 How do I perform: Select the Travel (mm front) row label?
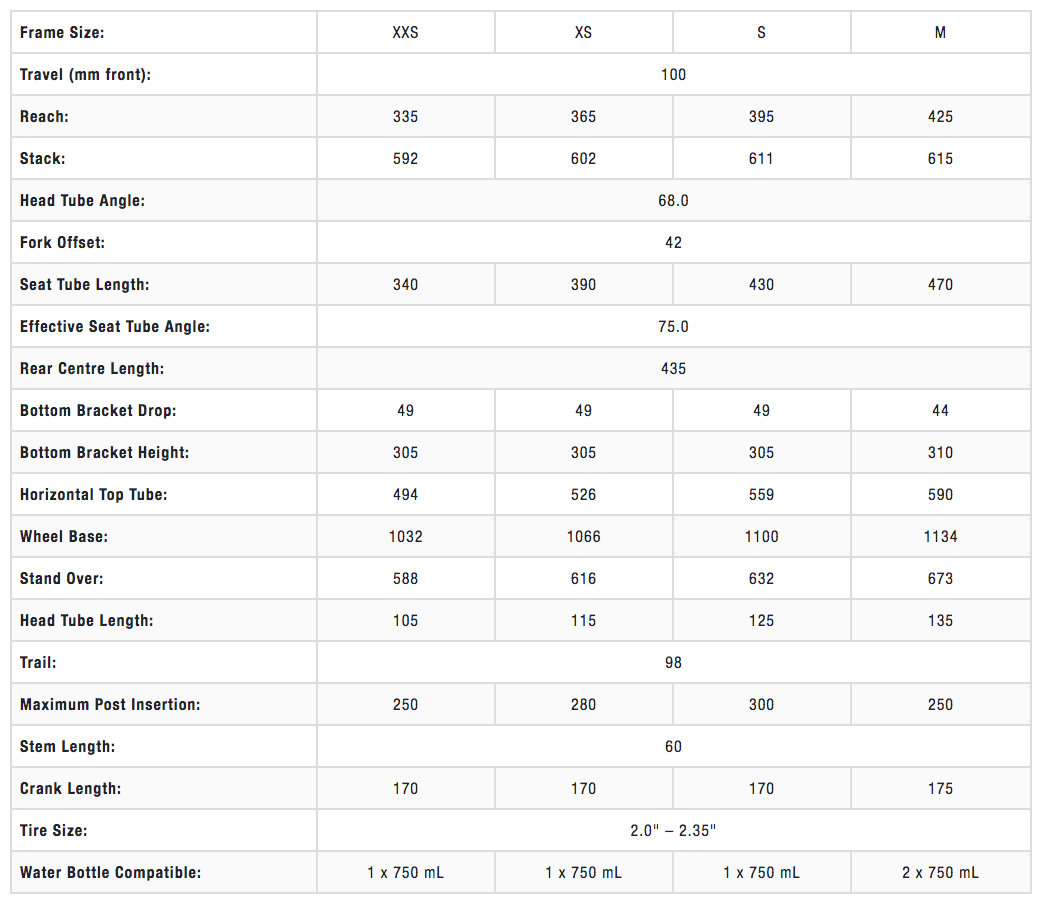point(86,74)
